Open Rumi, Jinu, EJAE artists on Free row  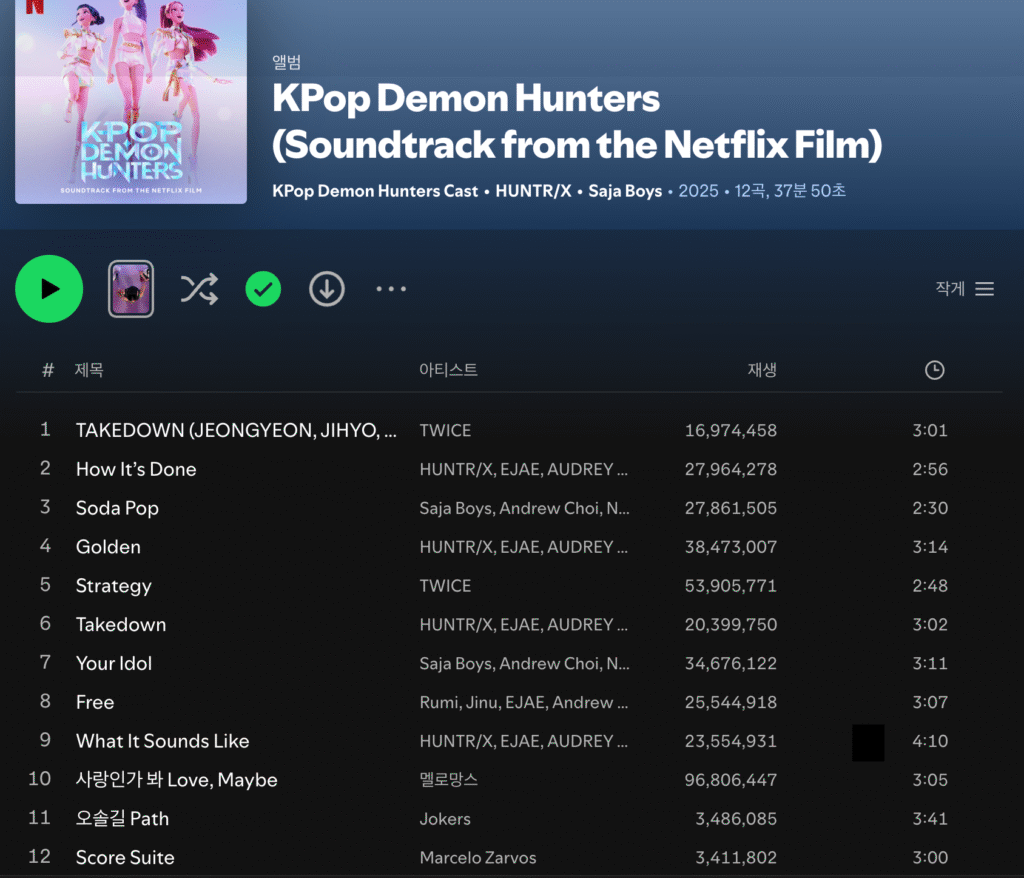(x=523, y=702)
